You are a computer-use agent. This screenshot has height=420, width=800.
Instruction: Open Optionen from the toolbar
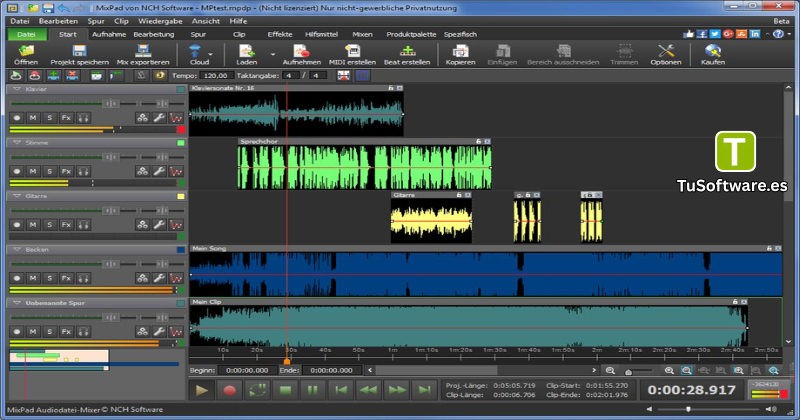[665, 54]
